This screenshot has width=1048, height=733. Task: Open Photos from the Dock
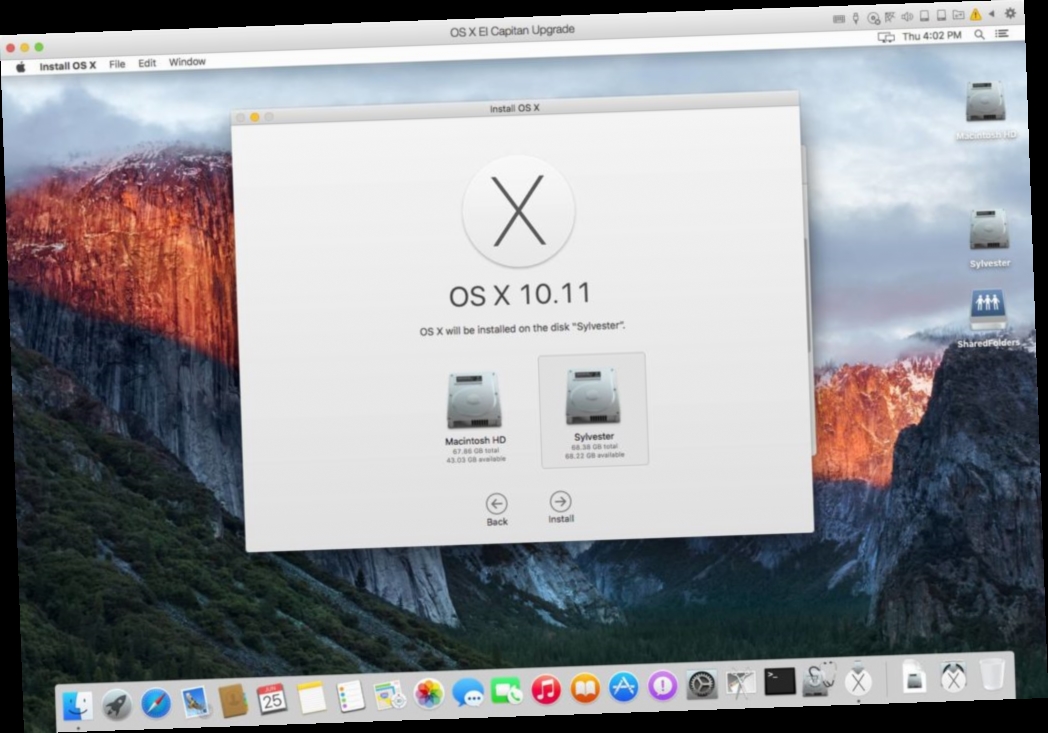point(428,694)
